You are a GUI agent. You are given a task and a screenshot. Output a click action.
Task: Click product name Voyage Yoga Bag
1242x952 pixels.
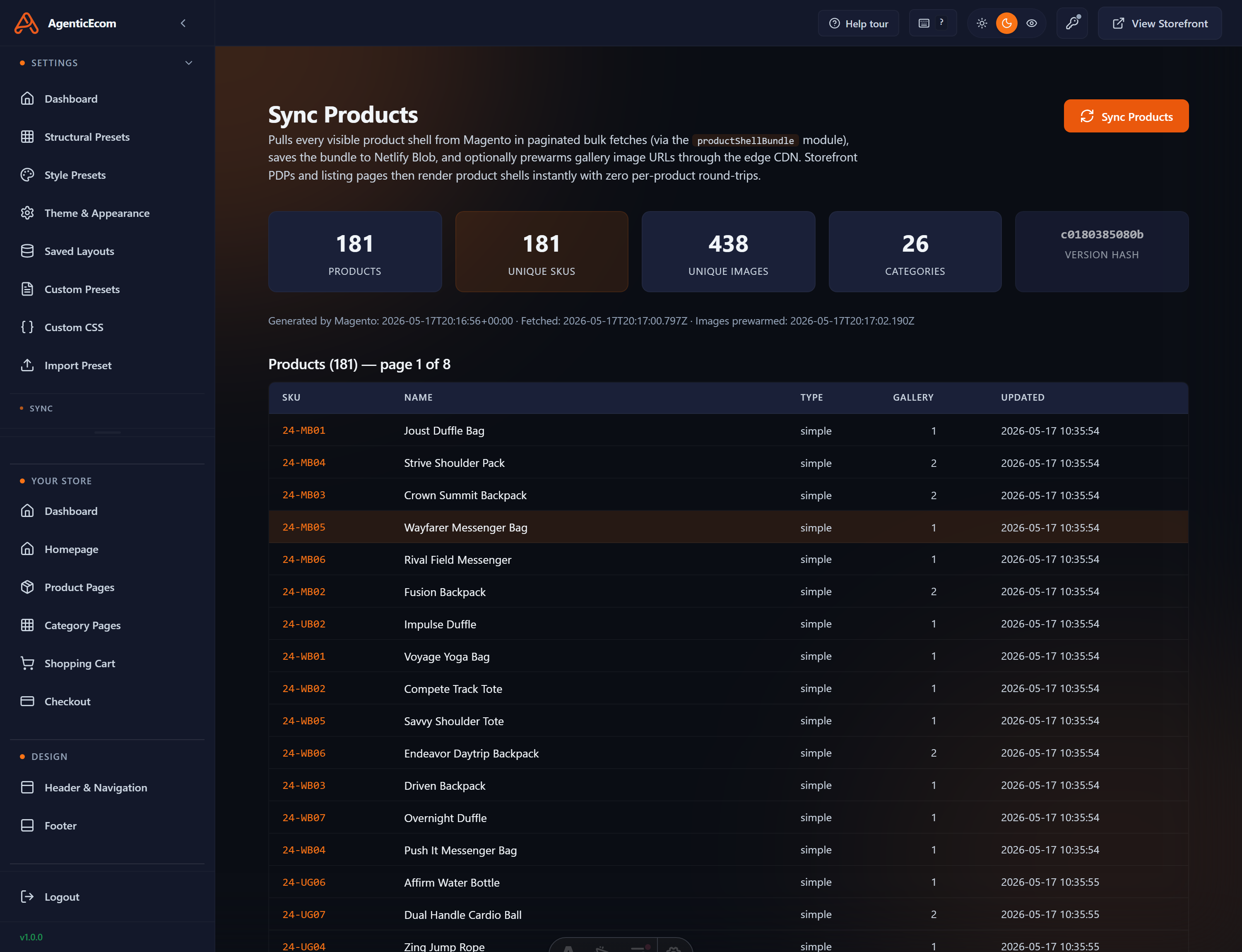pos(447,656)
